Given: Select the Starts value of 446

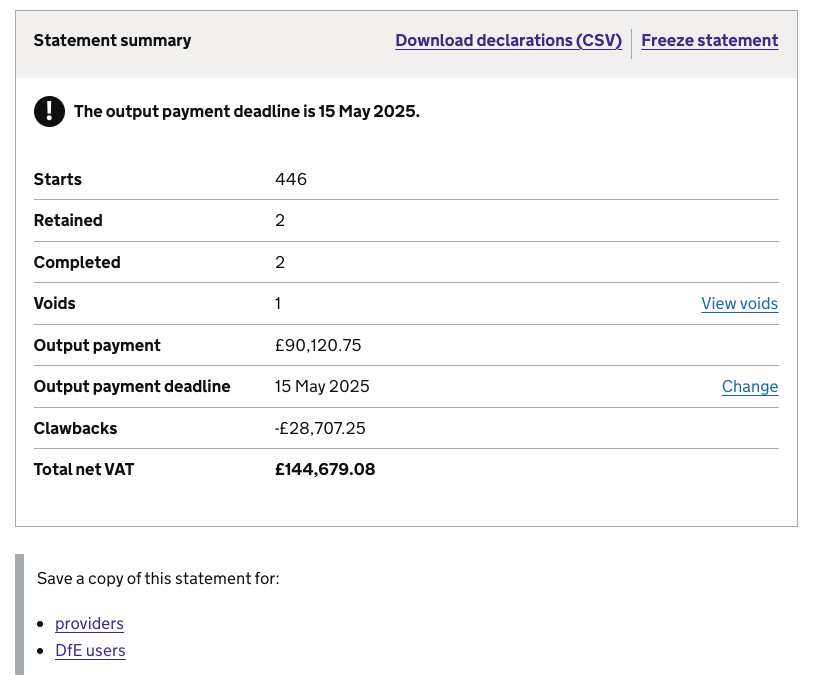Looking at the screenshot, I should point(290,179).
